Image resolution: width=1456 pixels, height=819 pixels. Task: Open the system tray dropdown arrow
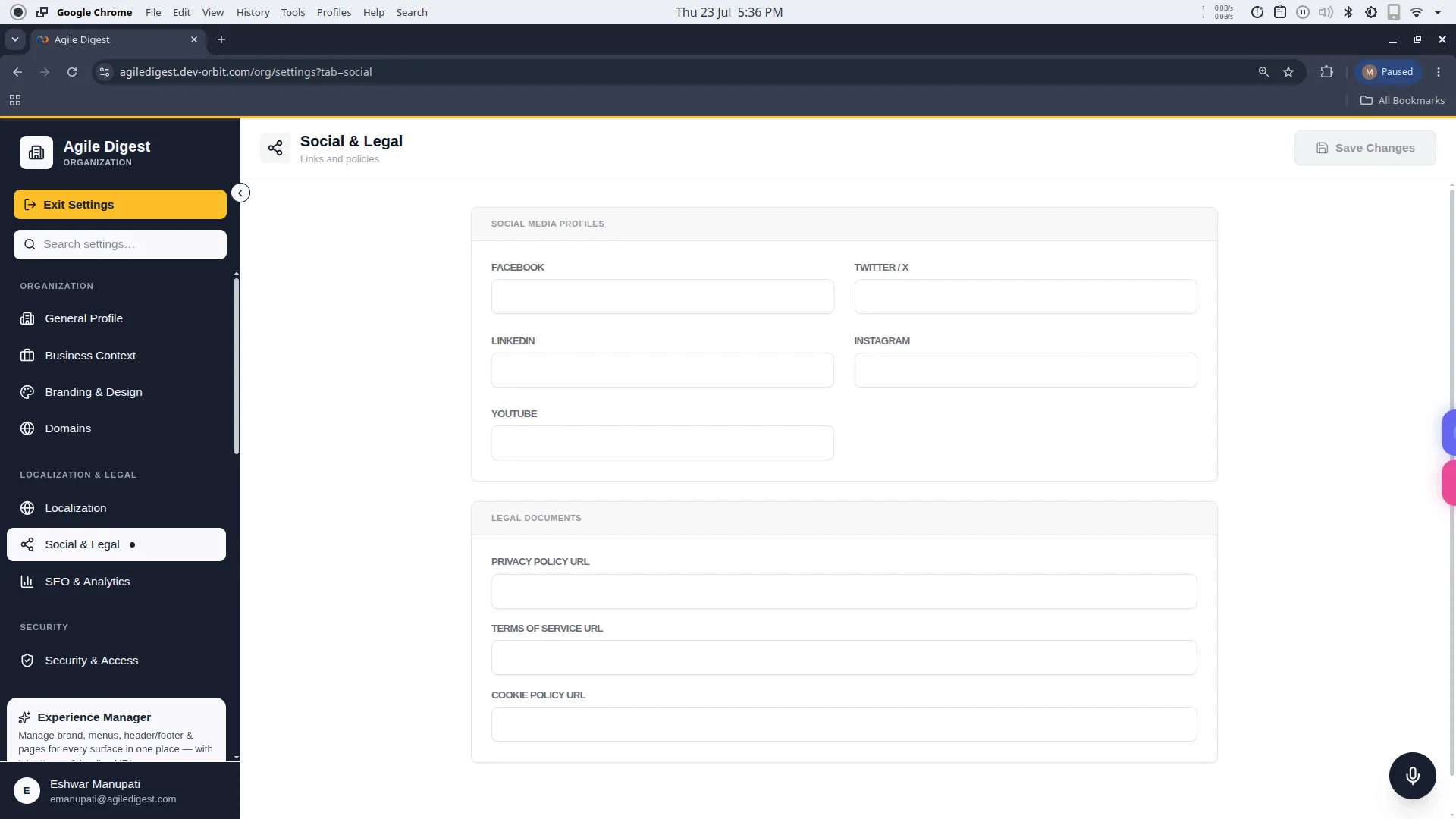[1438, 12]
